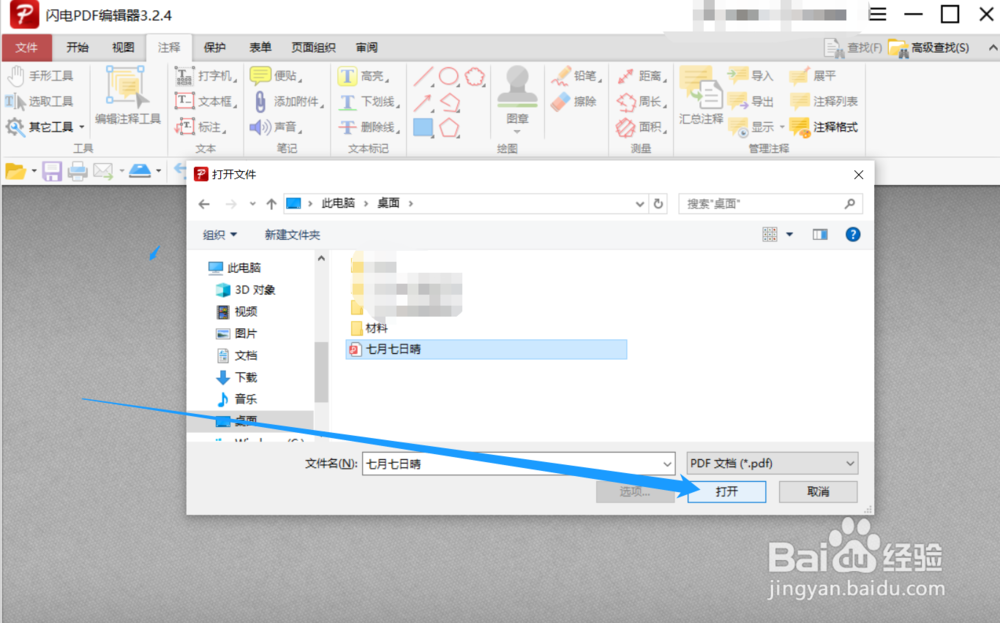Activate the Typewriter tool (打字机)
The image size is (1000, 623).
coord(205,76)
